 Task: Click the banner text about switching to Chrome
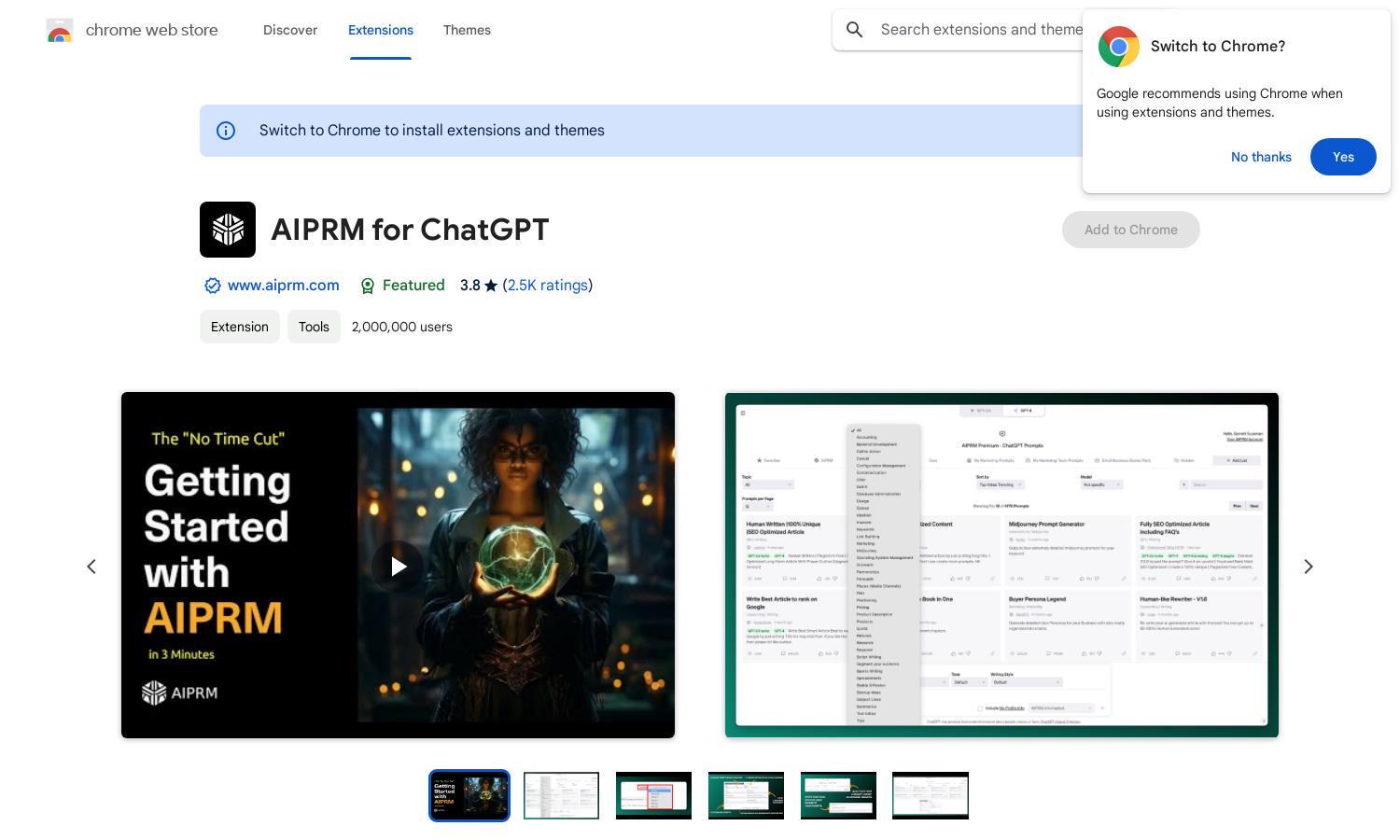click(x=432, y=131)
